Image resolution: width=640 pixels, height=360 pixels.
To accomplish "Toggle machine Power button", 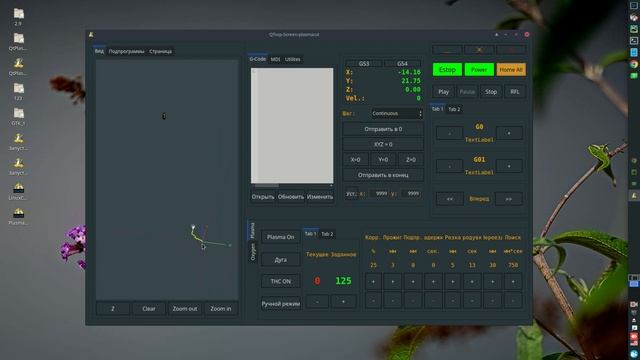I will [479, 70].
